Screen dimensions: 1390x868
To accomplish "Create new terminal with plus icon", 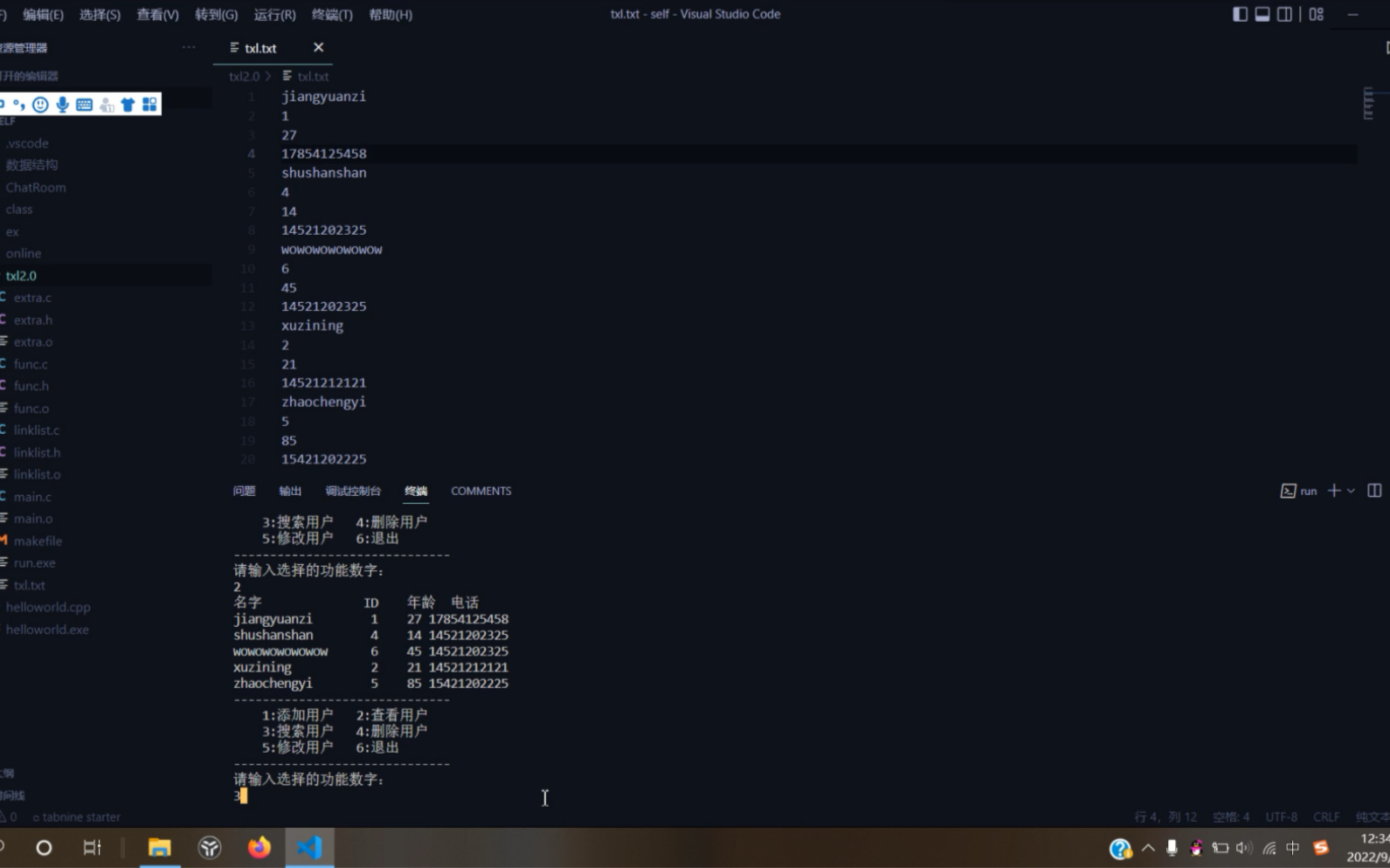I will click(x=1334, y=491).
